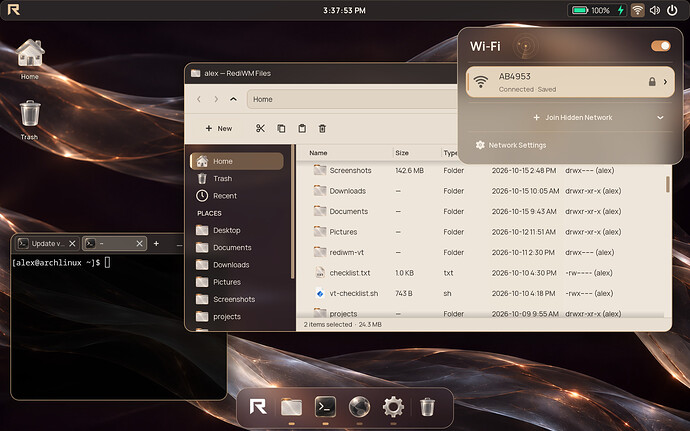Click the terminal prompt area
The height and width of the screenshot is (431, 690).
pos(61,263)
